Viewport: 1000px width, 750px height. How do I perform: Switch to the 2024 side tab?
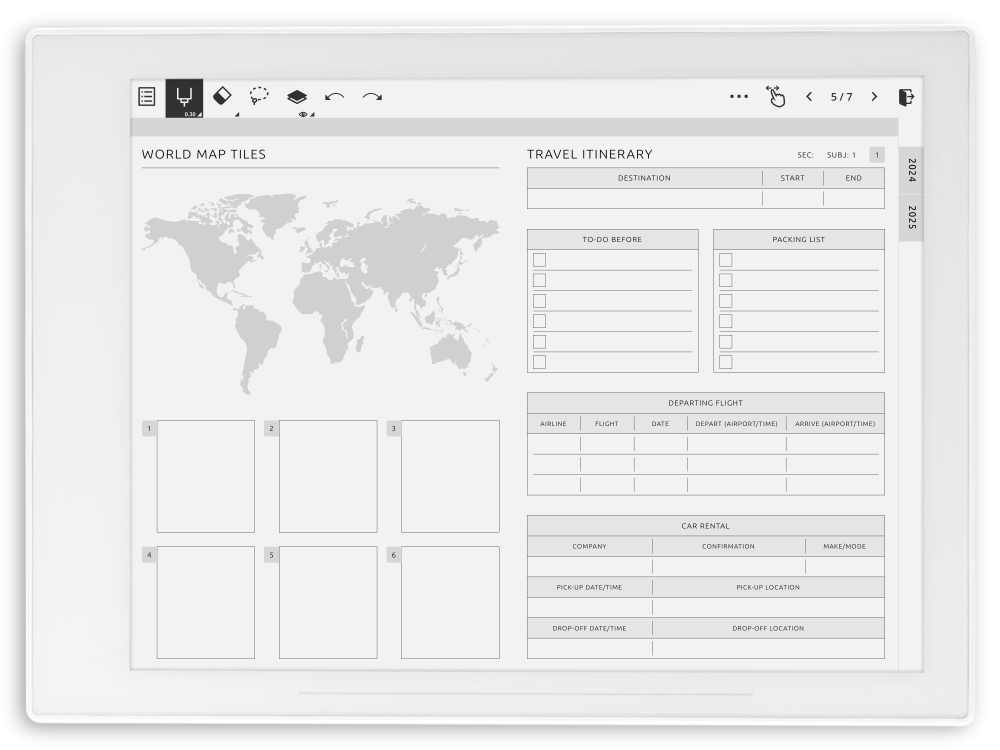tap(911, 170)
